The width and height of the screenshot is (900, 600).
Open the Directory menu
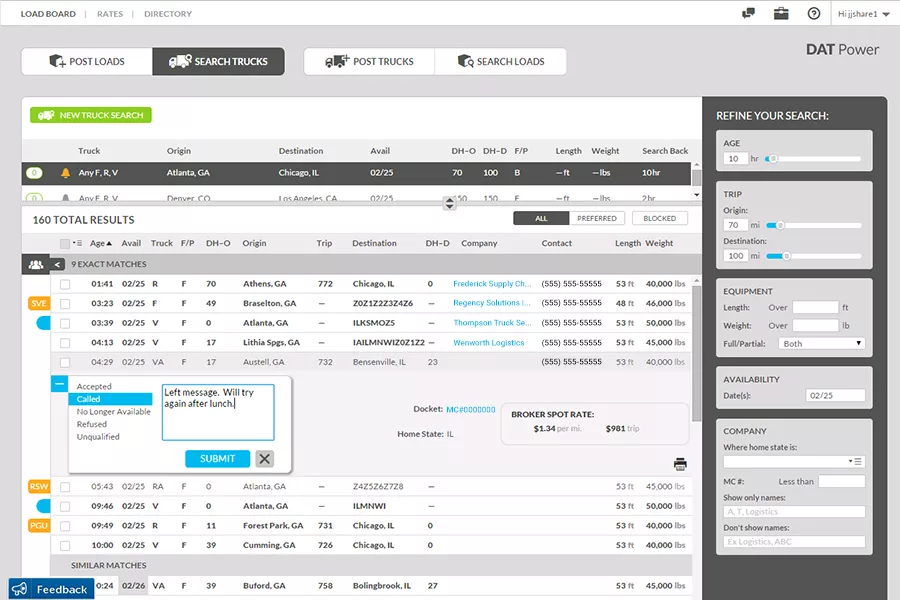coord(168,14)
